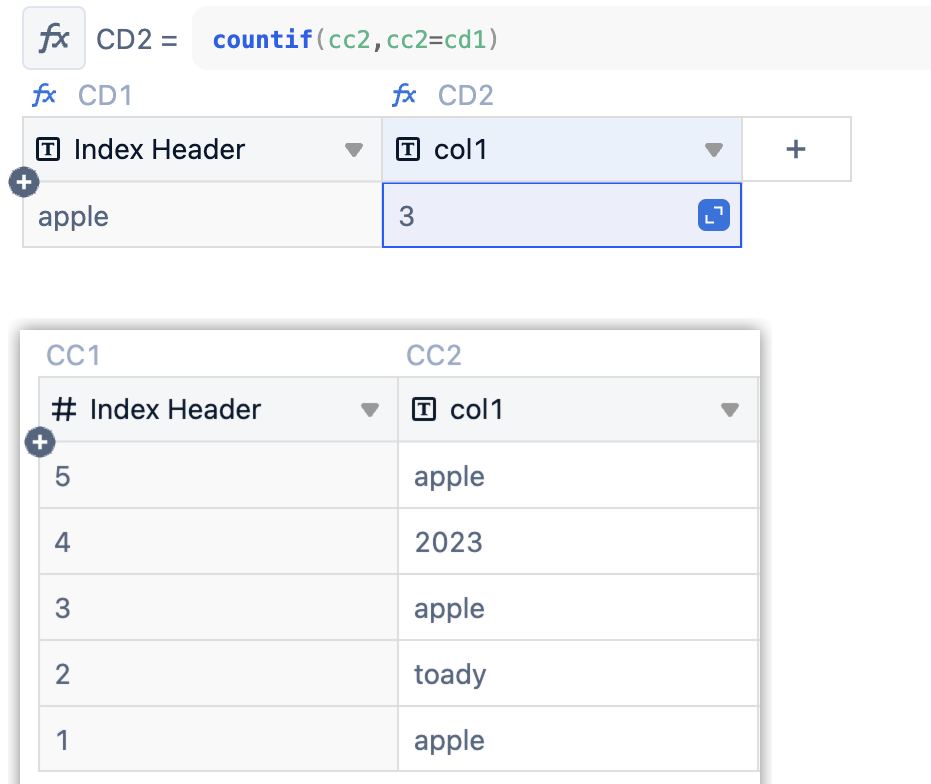The height and width of the screenshot is (784, 931).
Task: Select index cell 4 in bottom table
Action: click(218, 541)
